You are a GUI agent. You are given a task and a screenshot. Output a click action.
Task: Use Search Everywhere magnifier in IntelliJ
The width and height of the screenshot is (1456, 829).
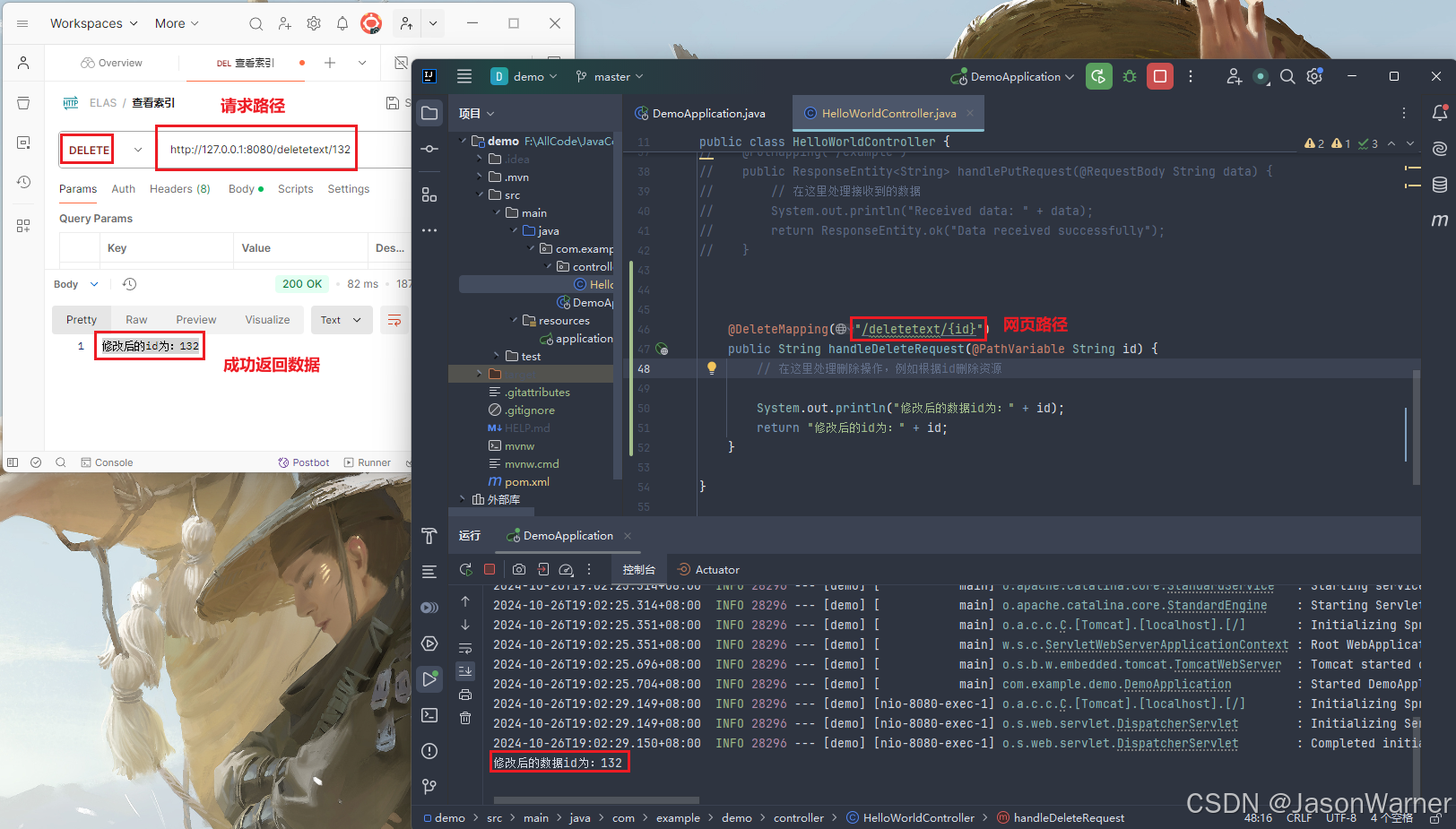tap(1287, 77)
